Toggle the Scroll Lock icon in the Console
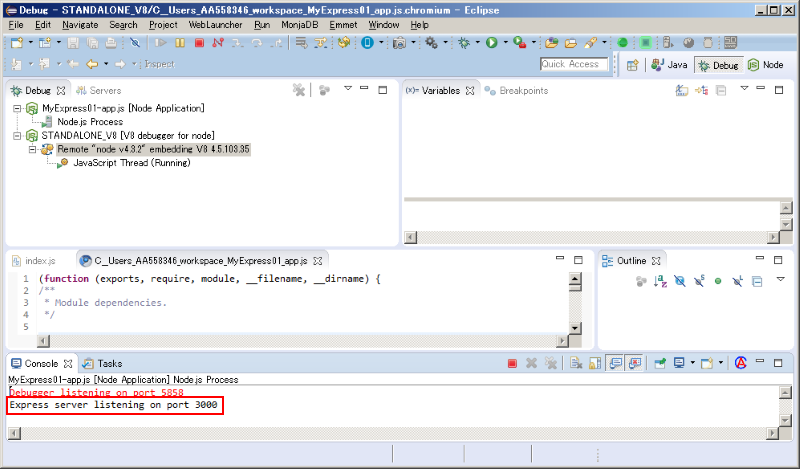 tap(595, 363)
